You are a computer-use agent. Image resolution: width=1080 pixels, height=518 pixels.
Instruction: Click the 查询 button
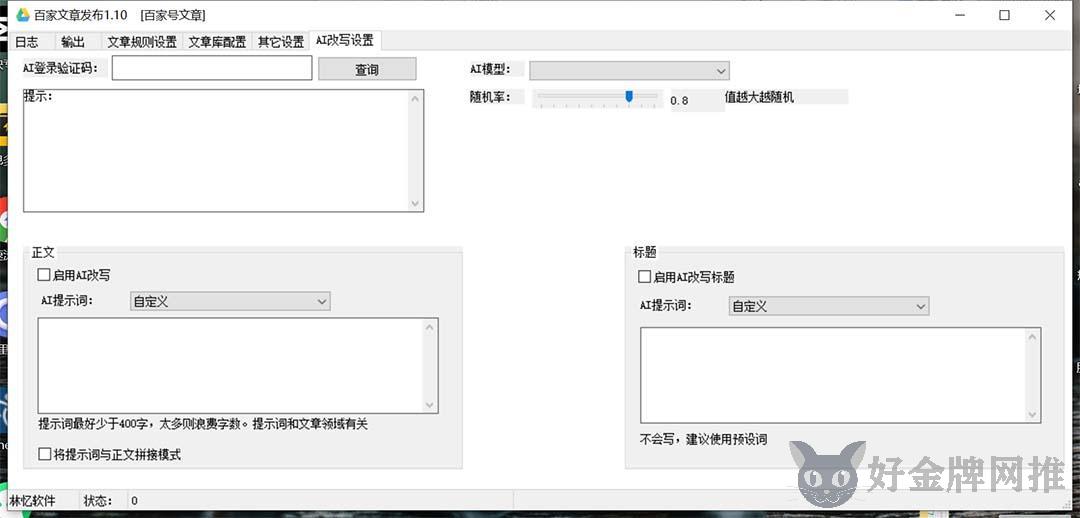point(367,69)
